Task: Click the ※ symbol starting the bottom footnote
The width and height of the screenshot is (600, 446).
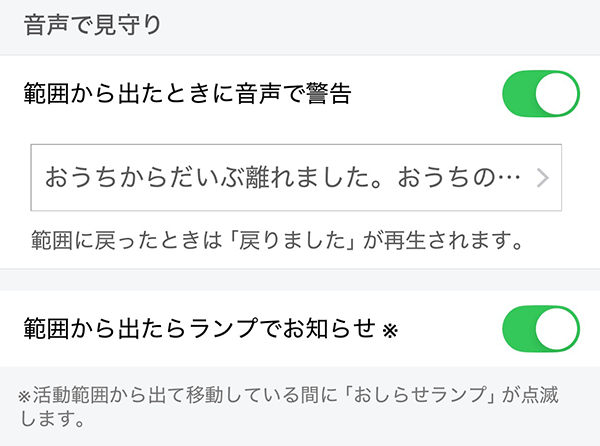Action: [27, 396]
